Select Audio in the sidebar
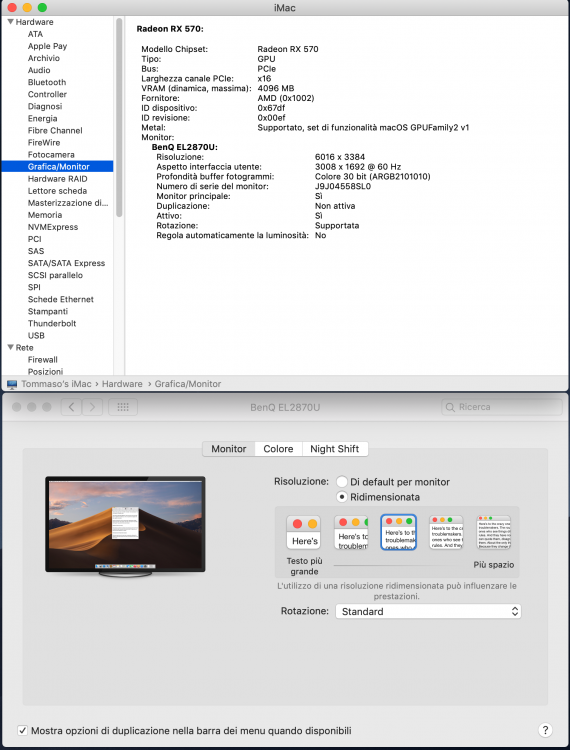The width and height of the screenshot is (570, 750). [x=39, y=70]
